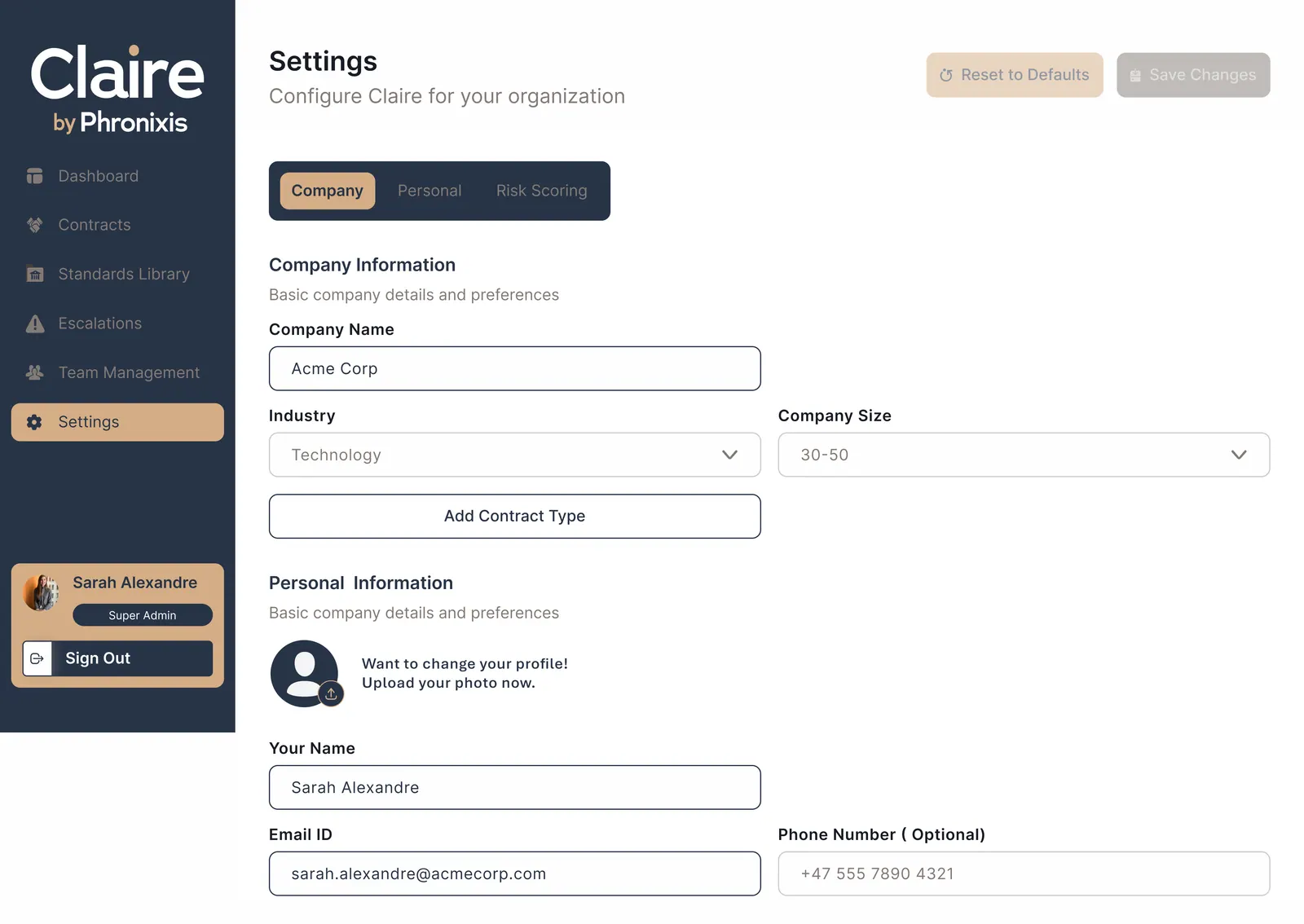Click the Team Management people icon
This screenshot has width=1304, height=924.
(x=34, y=372)
